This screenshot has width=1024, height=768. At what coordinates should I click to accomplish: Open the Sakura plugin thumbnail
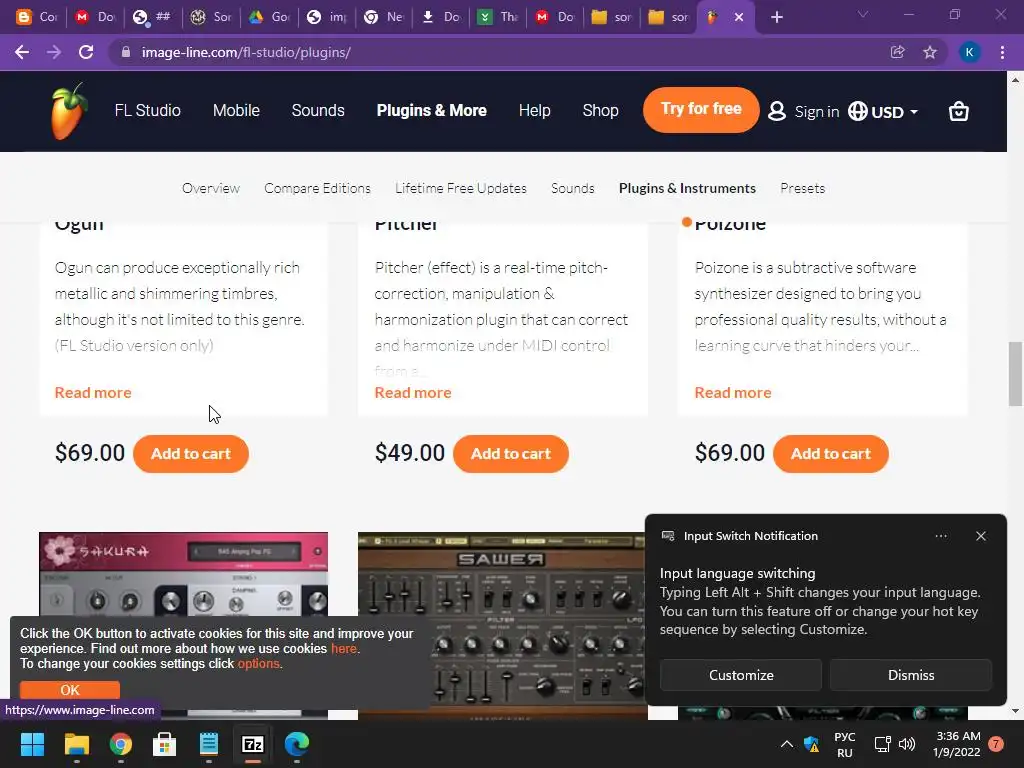click(x=184, y=573)
